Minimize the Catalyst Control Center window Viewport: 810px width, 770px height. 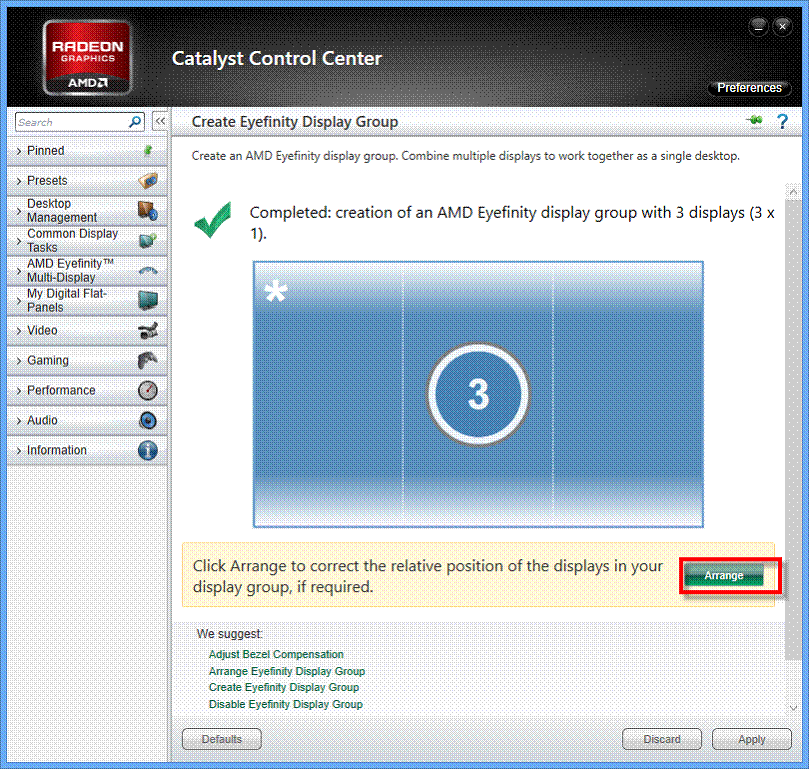(x=758, y=26)
